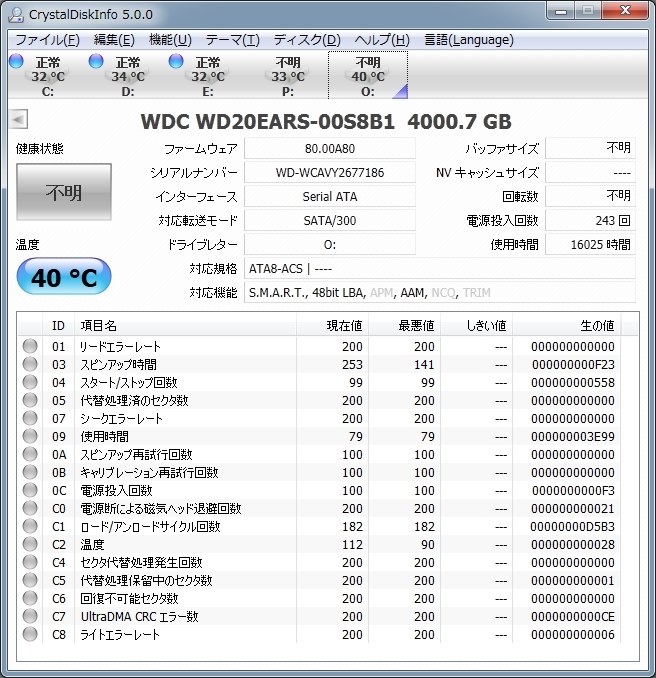Click status circle for row 05 代替処理済のセクタ数
This screenshot has width=656, height=678.
tap(30, 400)
